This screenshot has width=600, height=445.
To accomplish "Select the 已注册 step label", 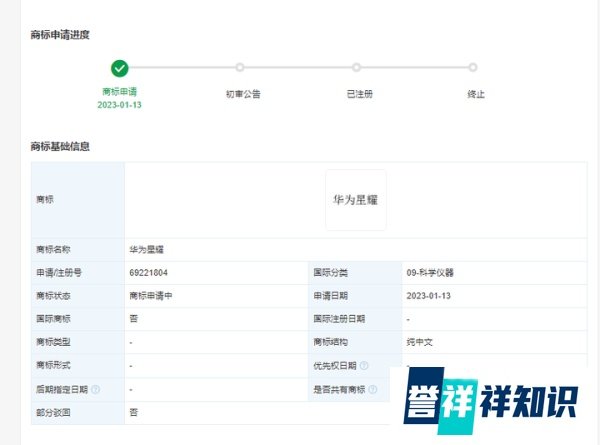I will pyautogui.click(x=360, y=94).
